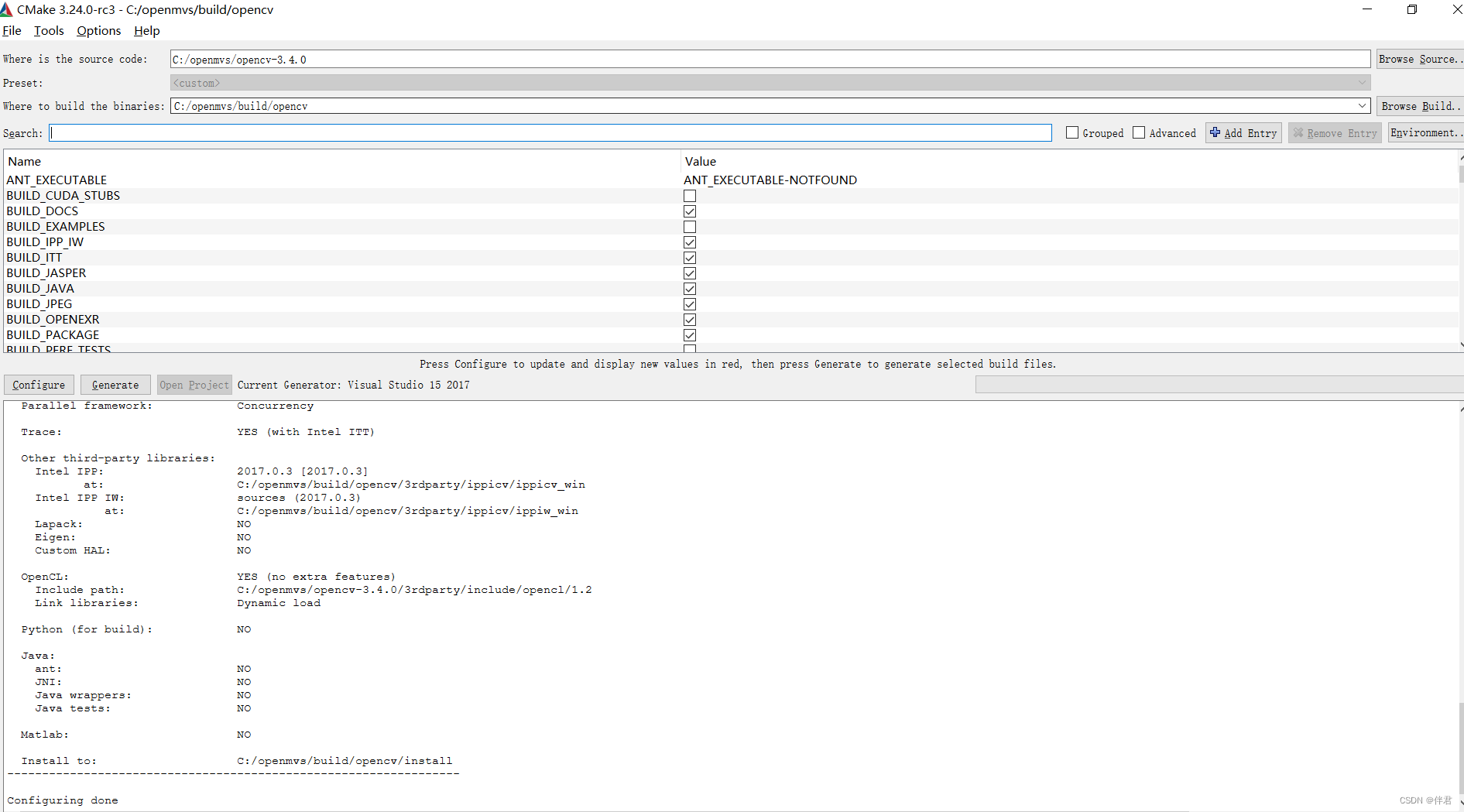Open the Options menu

(98, 31)
